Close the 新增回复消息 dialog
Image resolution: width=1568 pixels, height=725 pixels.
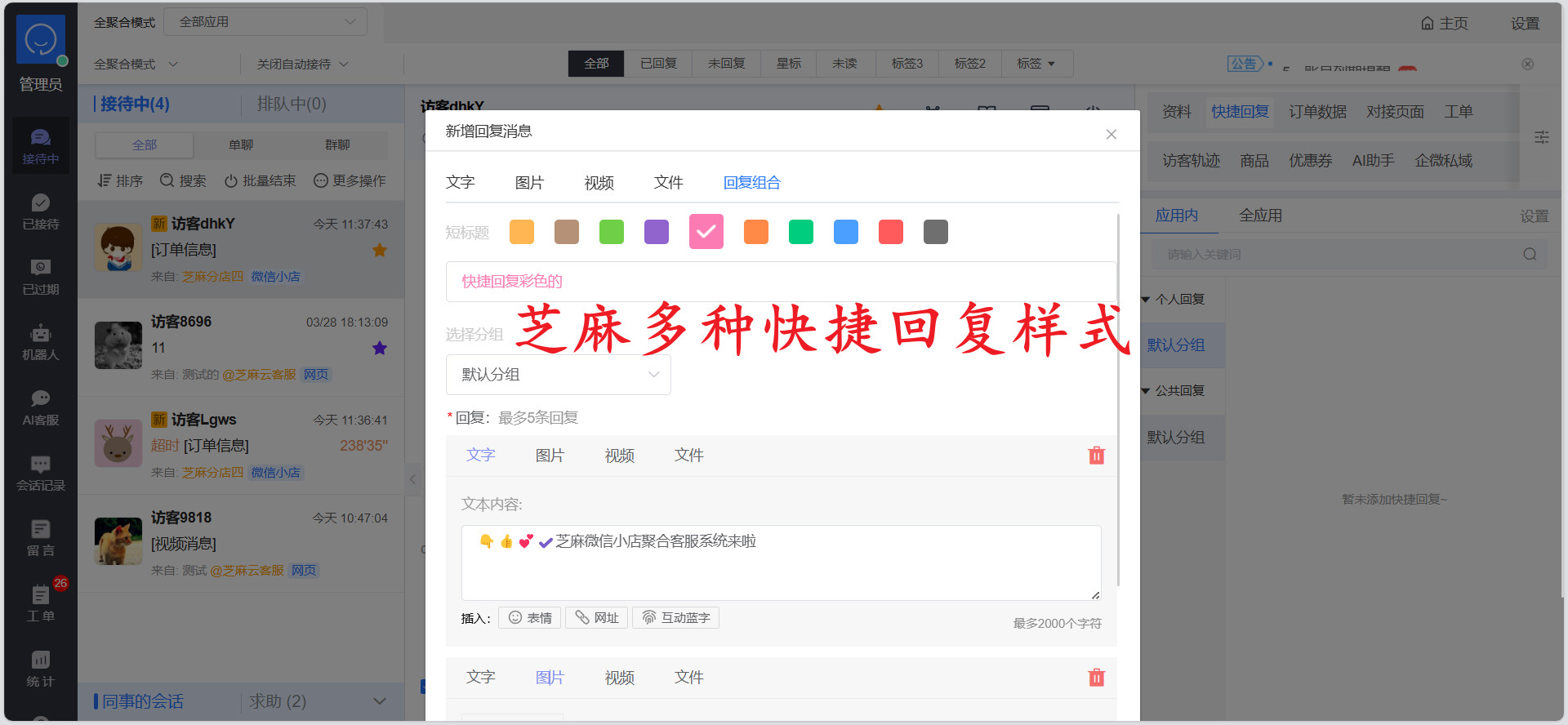(x=1111, y=134)
